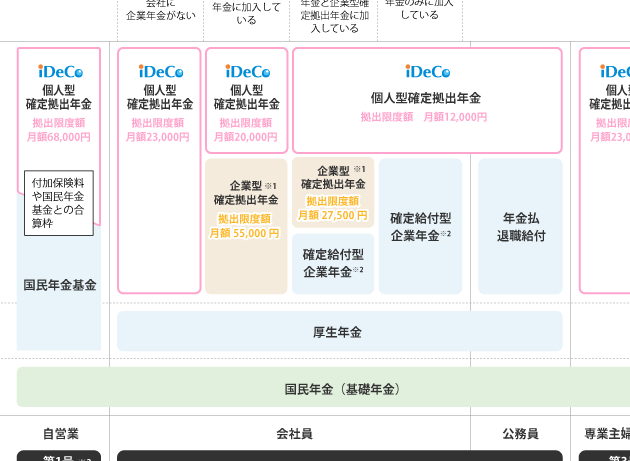Click the 年金払 退職給付 box

[x=520, y=226]
